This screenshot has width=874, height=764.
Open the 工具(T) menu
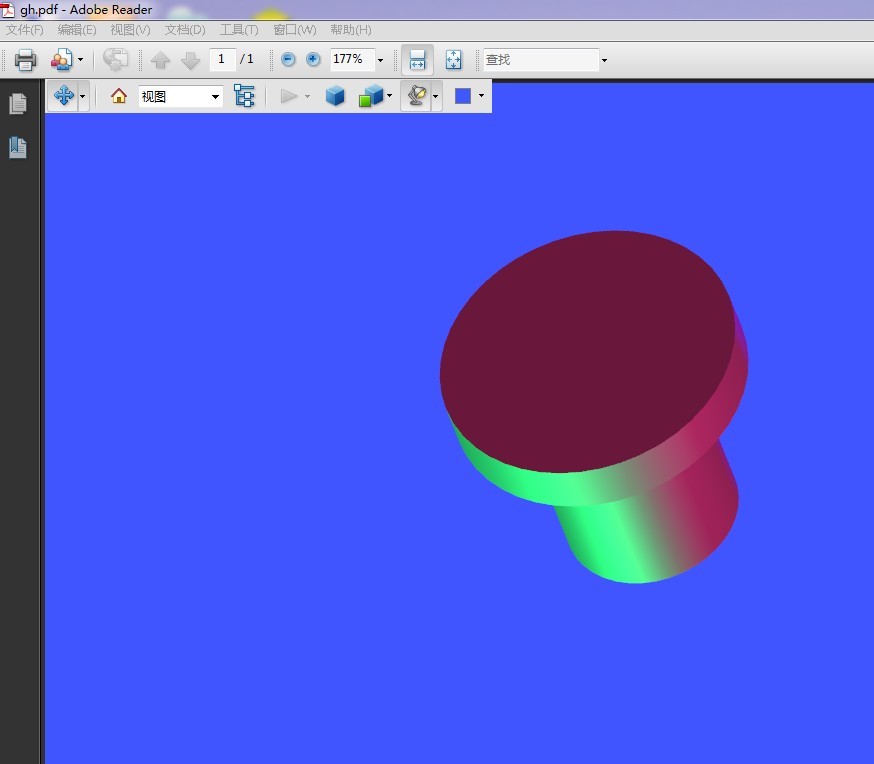pyautogui.click(x=239, y=30)
